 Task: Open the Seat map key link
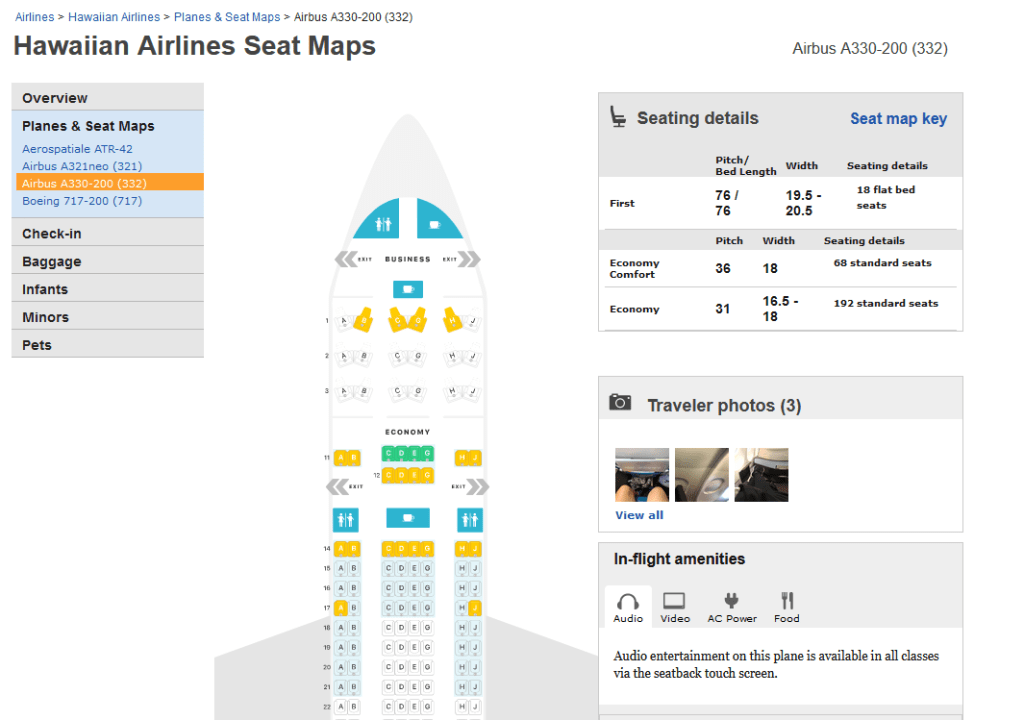898,118
